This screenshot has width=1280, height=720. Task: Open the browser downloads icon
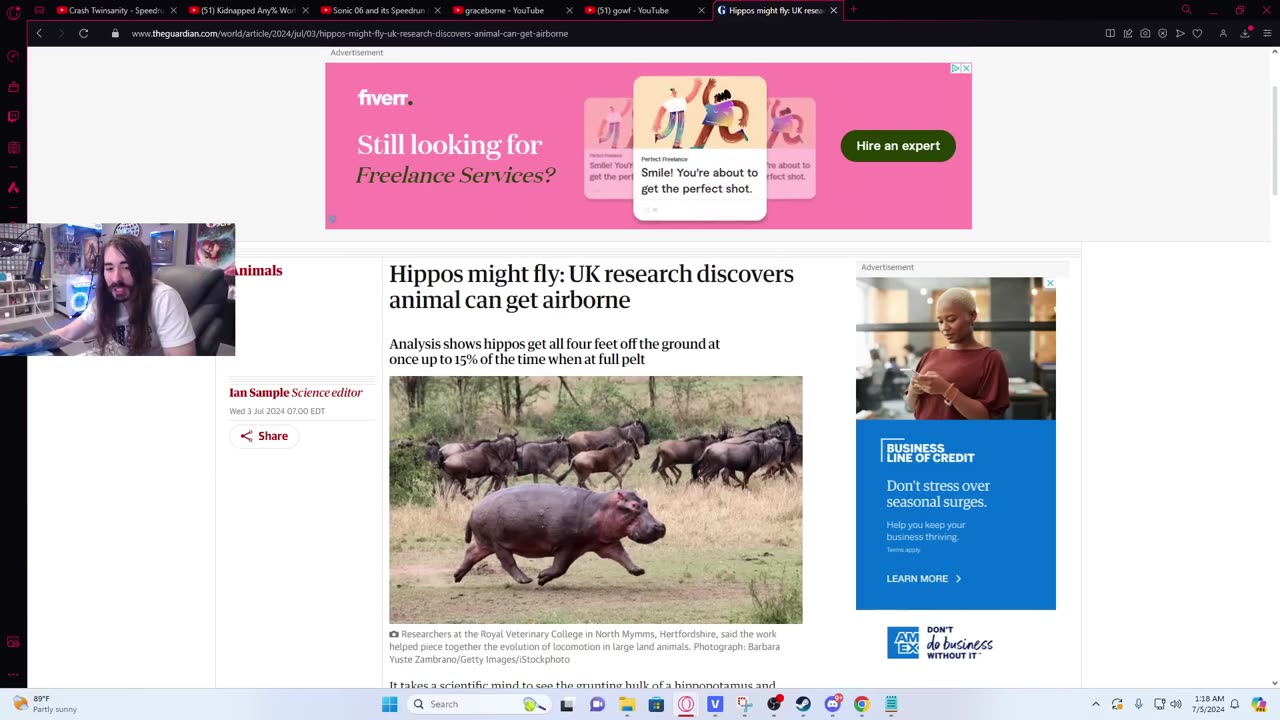[x=1245, y=33]
